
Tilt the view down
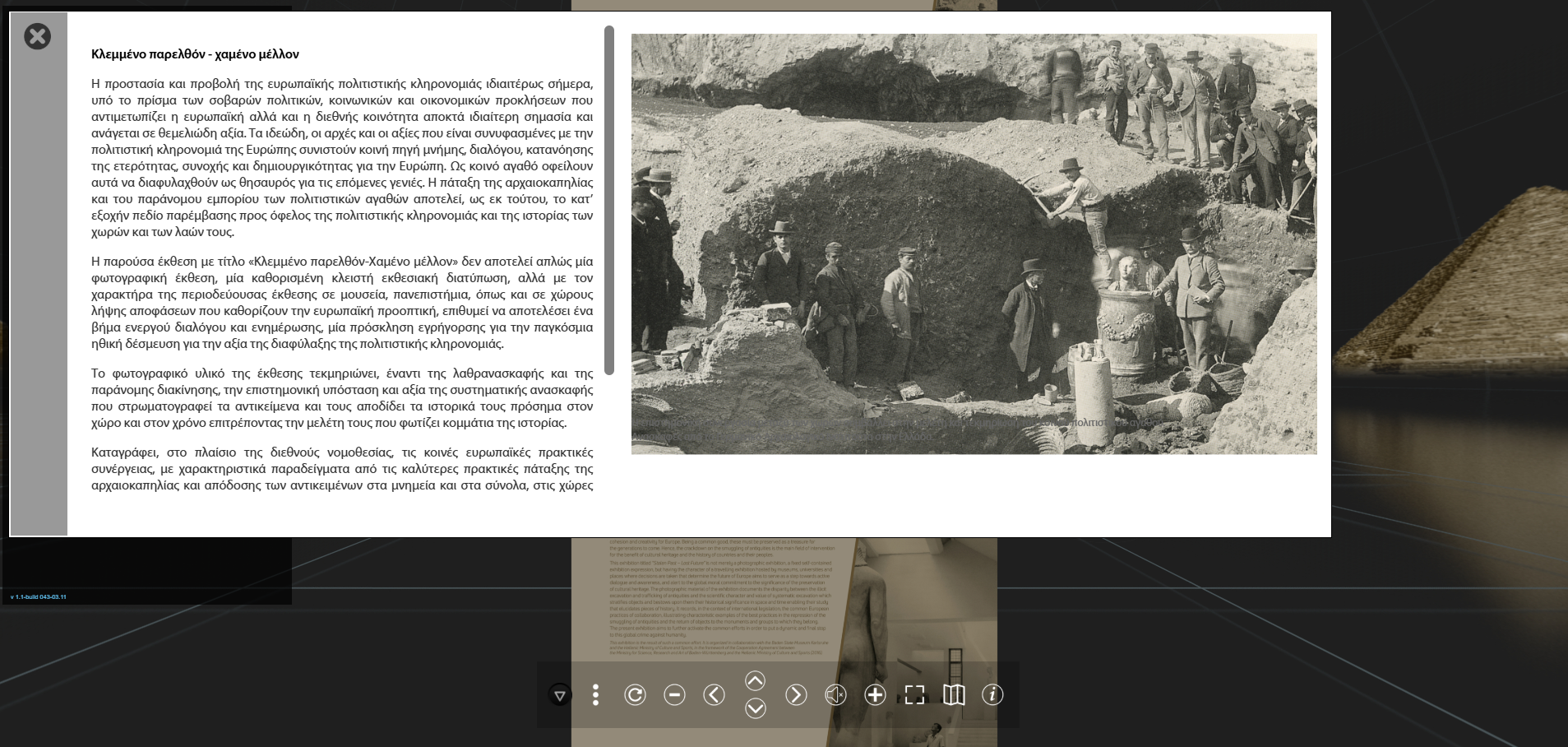click(x=755, y=708)
